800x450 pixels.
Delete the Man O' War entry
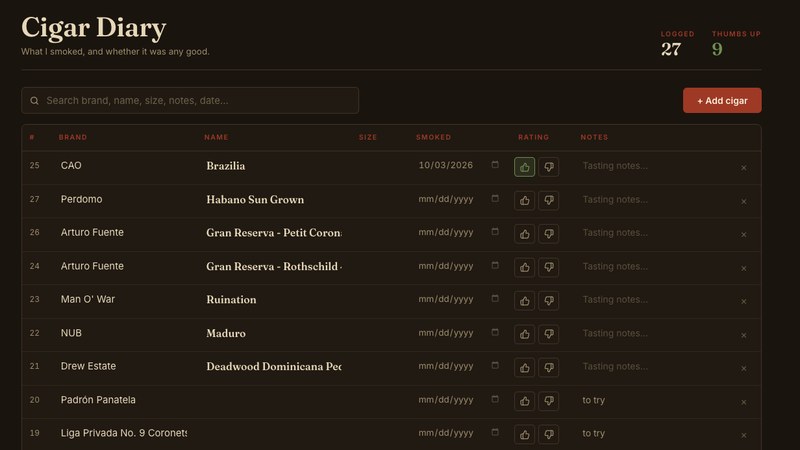click(x=743, y=302)
